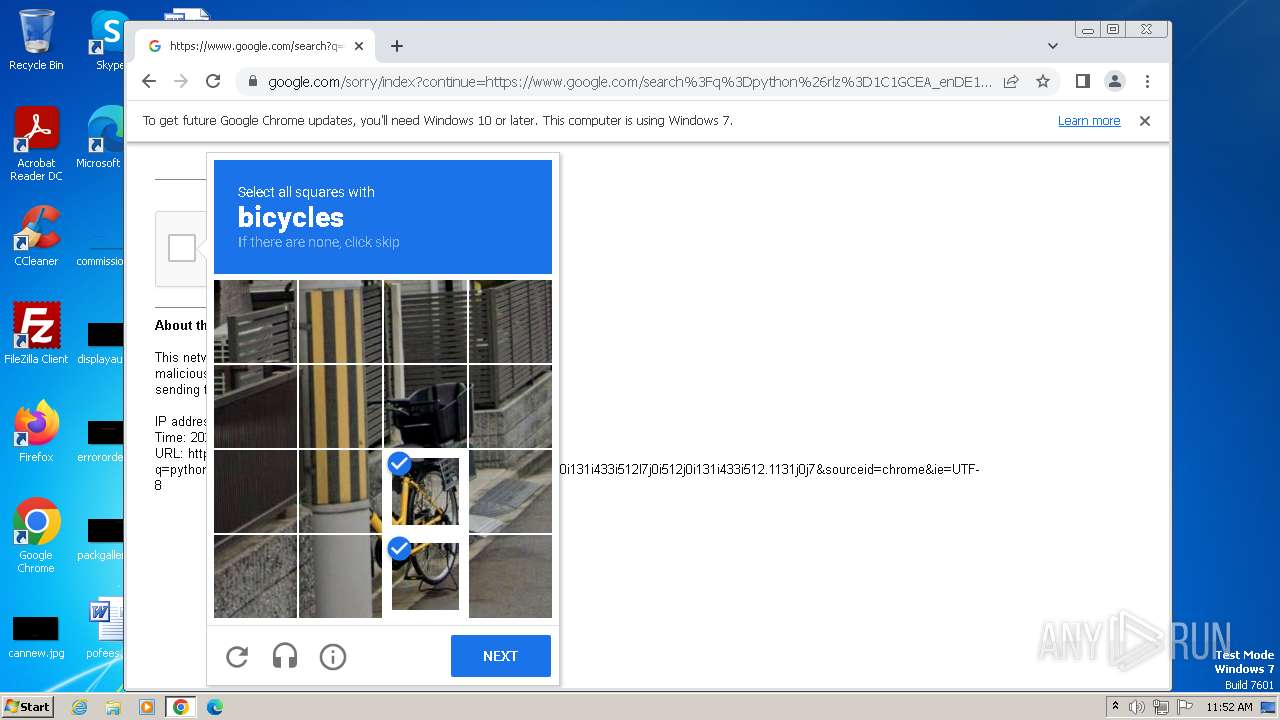The width and height of the screenshot is (1280, 720).
Task: Tick the I'm not a robot checkbox
Action: [182, 248]
